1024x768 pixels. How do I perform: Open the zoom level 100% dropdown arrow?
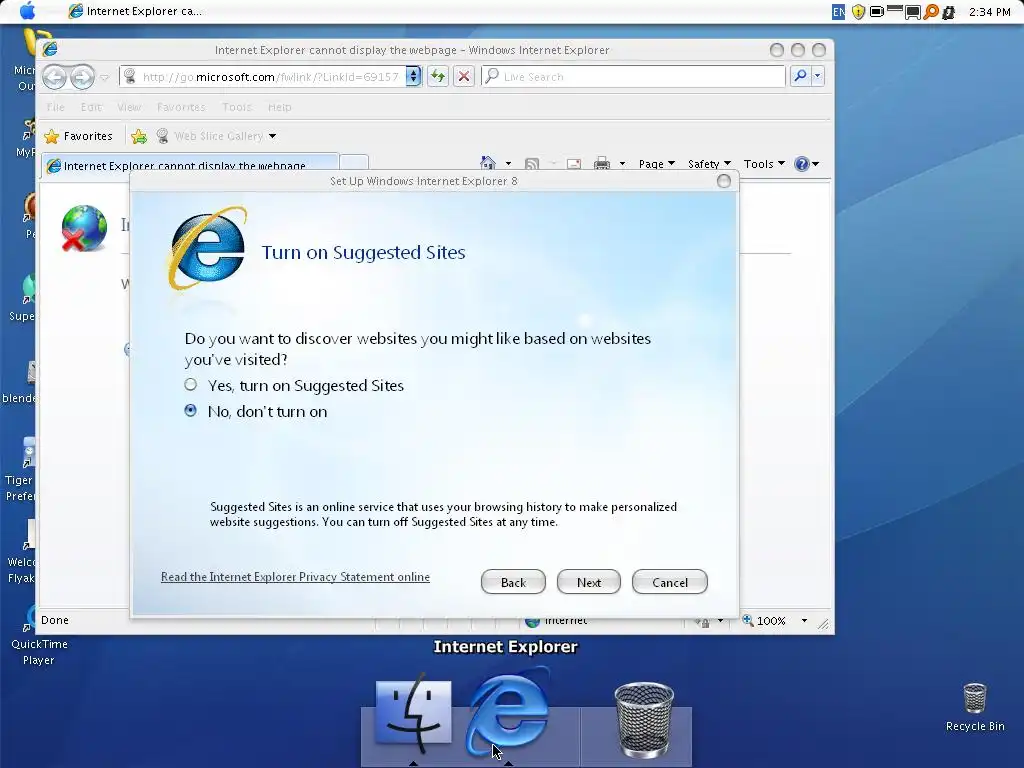tap(804, 620)
